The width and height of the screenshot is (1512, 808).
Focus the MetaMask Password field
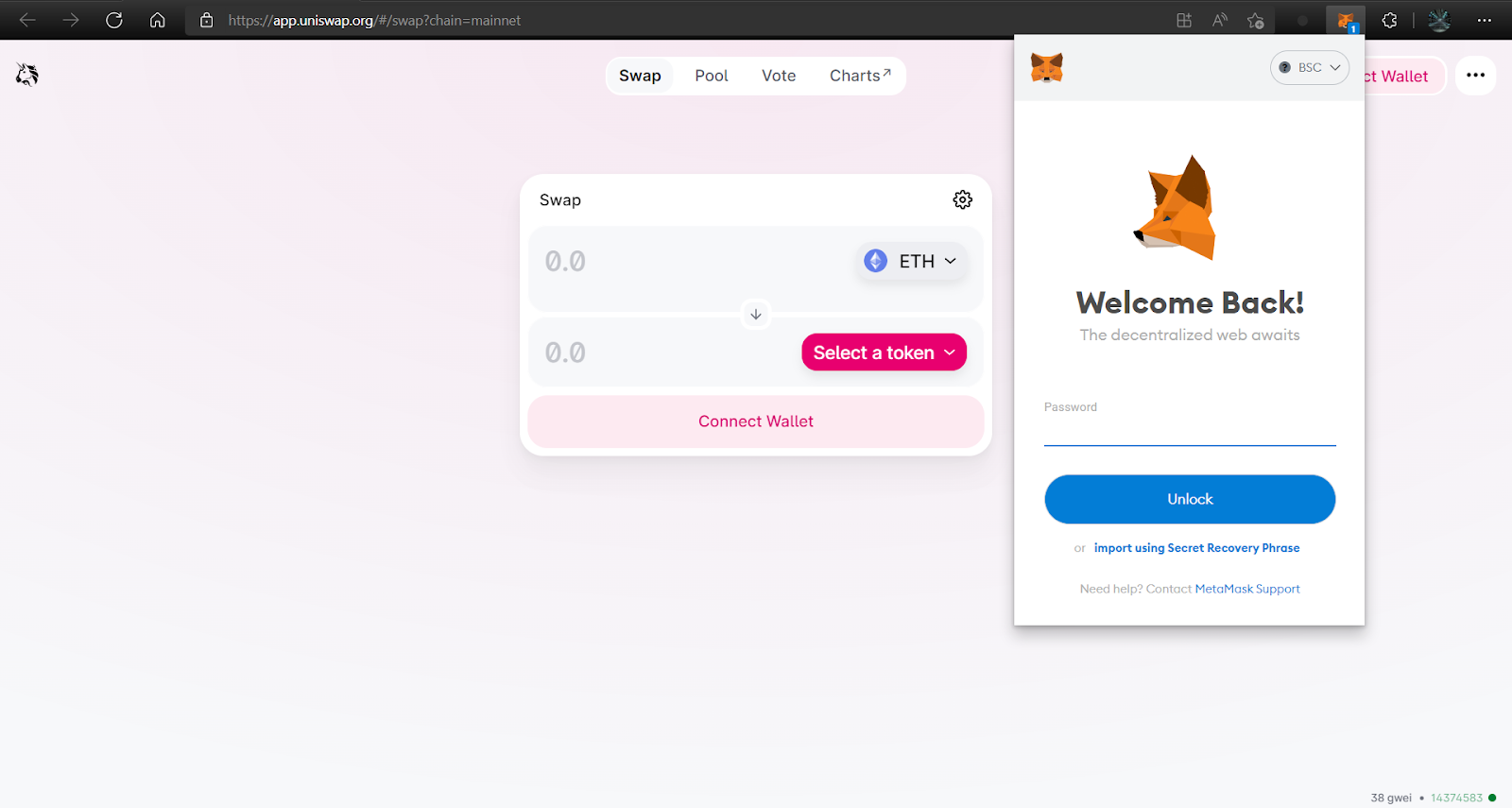click(x=1190, y=430)
